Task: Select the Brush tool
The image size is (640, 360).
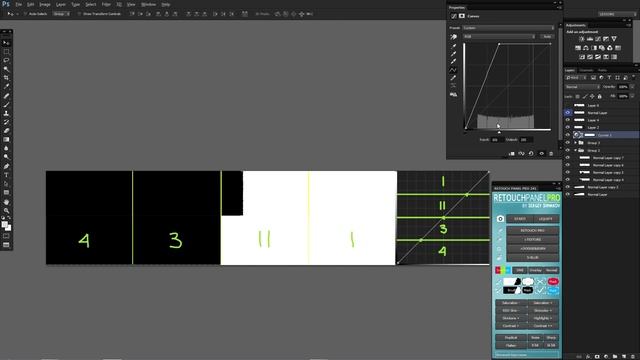Action: [6, 105]
